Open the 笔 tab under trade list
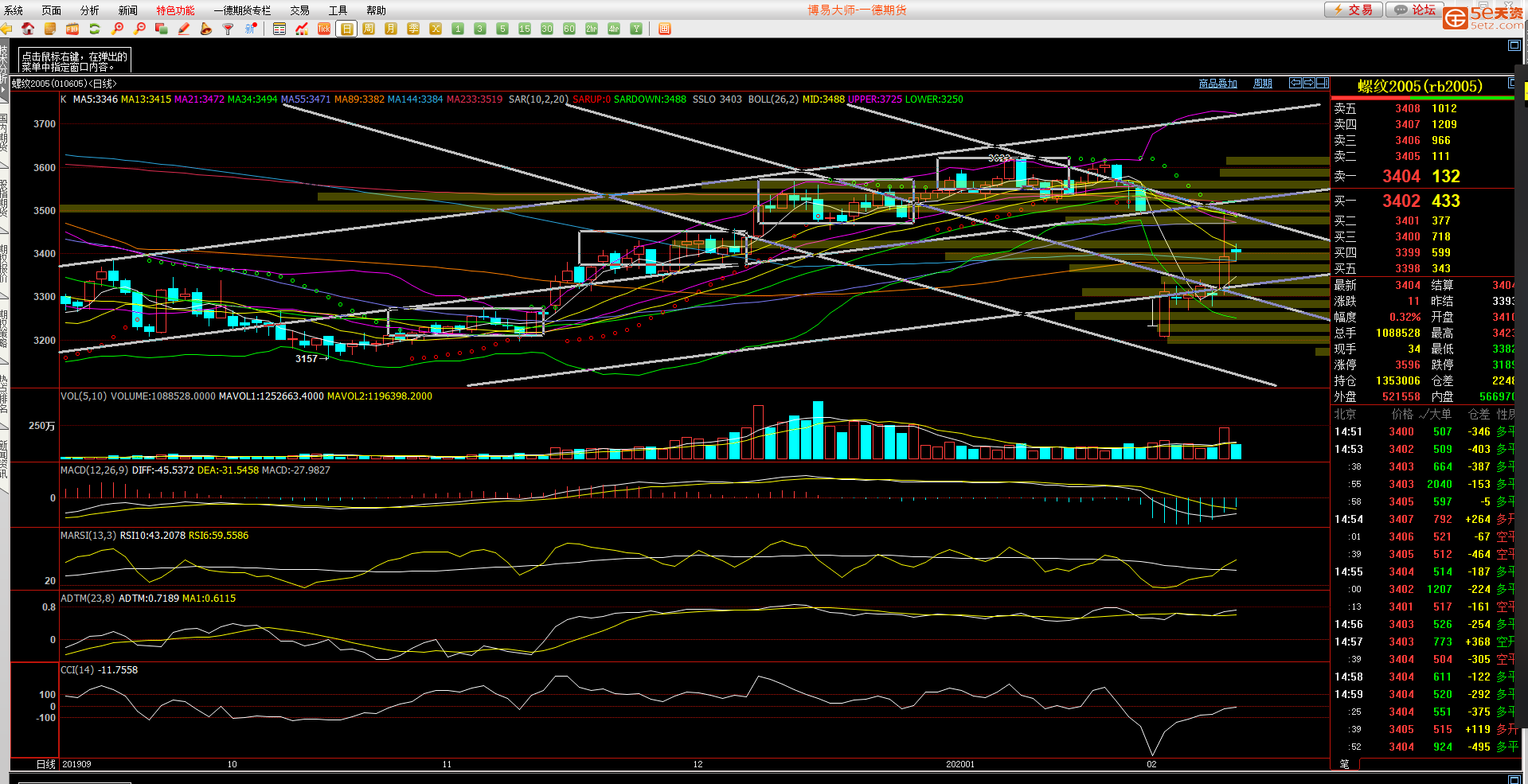The width and height of the screenshot is (1528, 784). 1345,764
